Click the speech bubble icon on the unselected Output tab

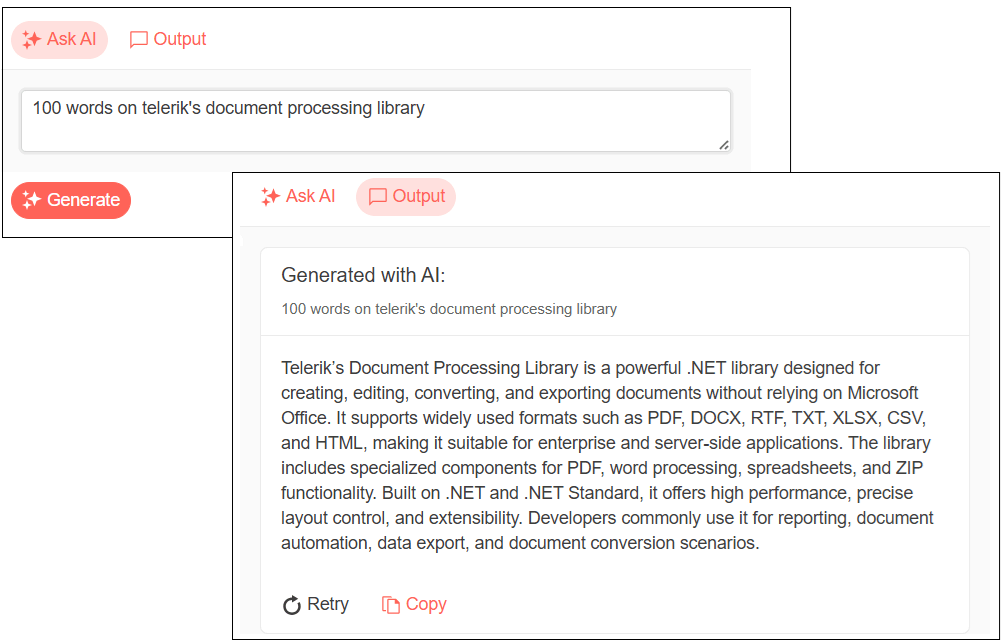pyautogui.click(x=139, y=40)
